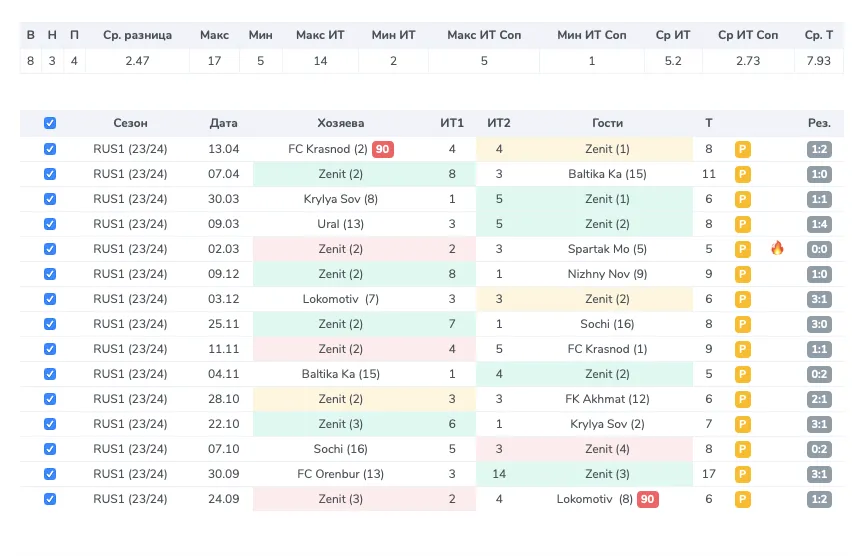
Task: Uncheck the 30.09 FC Orenbur match checkbox
Action: tap(50, 474)
